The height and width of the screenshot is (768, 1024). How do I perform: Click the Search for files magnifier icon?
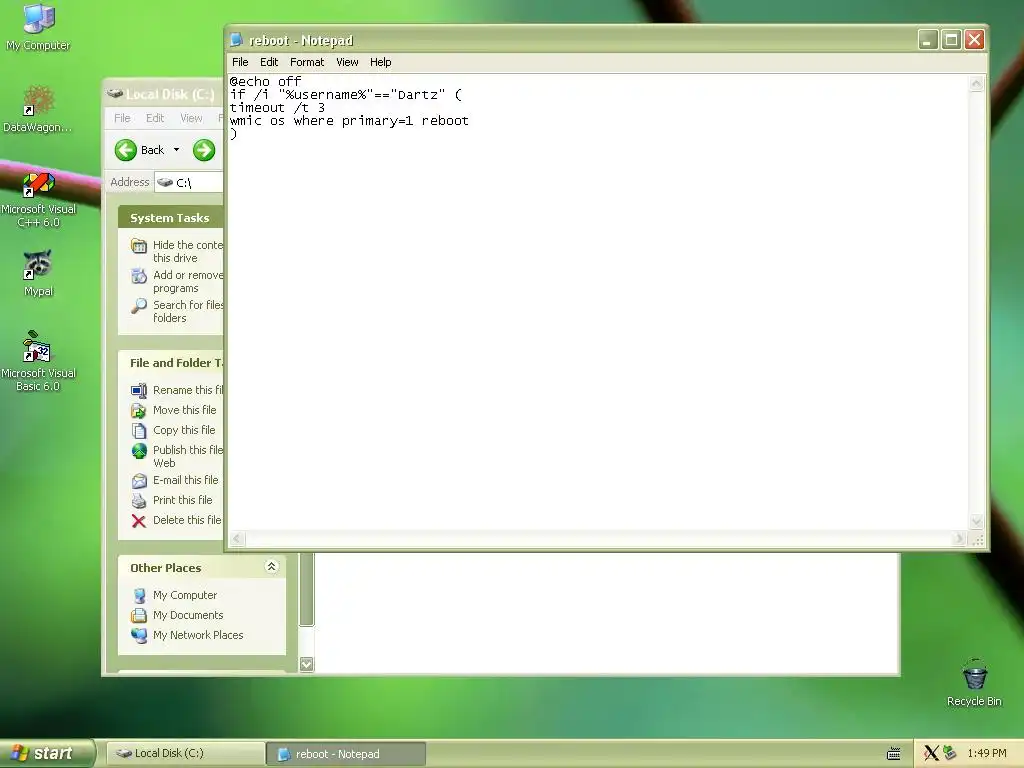pyautogui.click(x=139, y=306)
